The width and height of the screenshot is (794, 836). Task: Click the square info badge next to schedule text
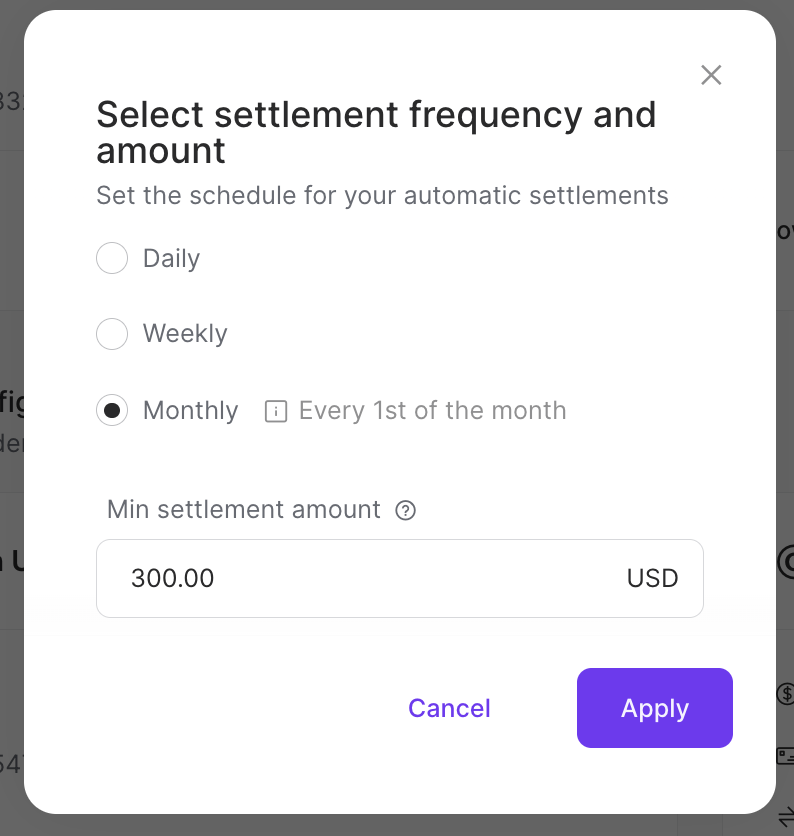click(275, 410)
